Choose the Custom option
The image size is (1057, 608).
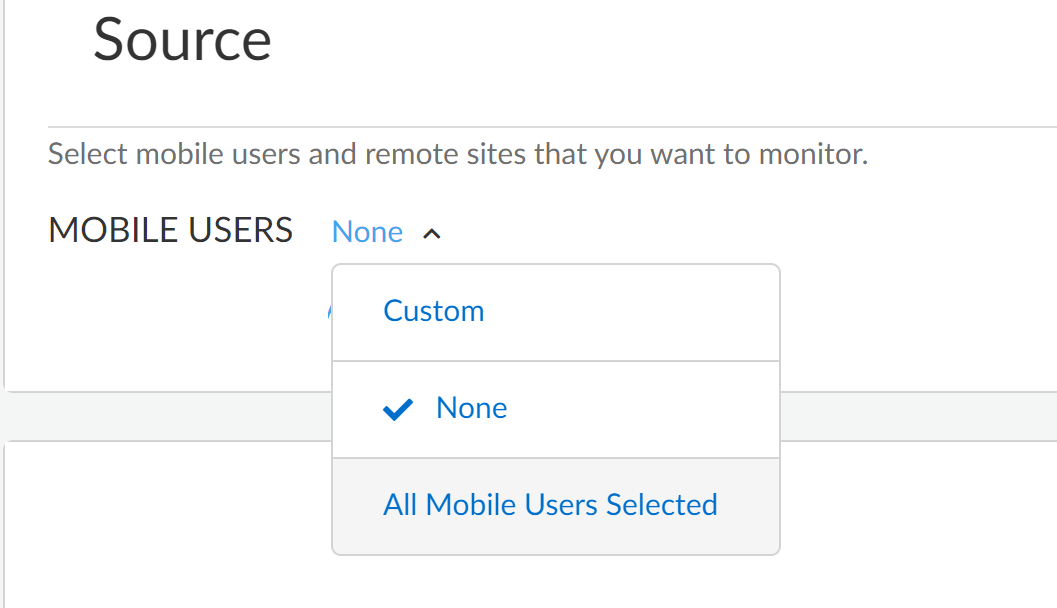pyautogui.click(x=433, y=311)
